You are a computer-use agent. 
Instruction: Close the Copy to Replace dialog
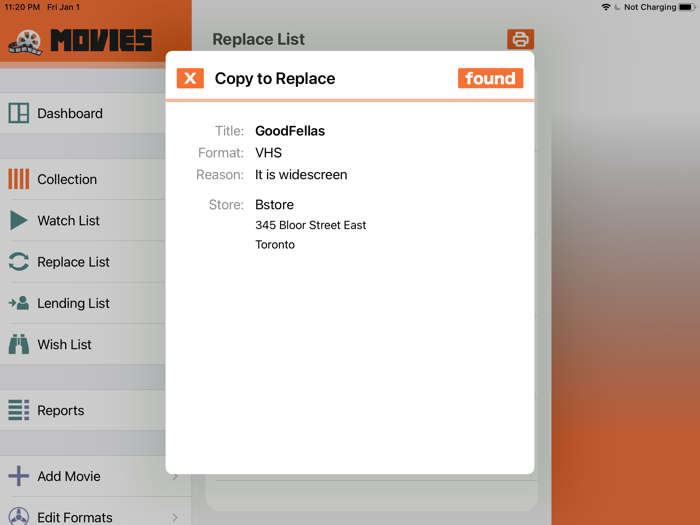190,78
